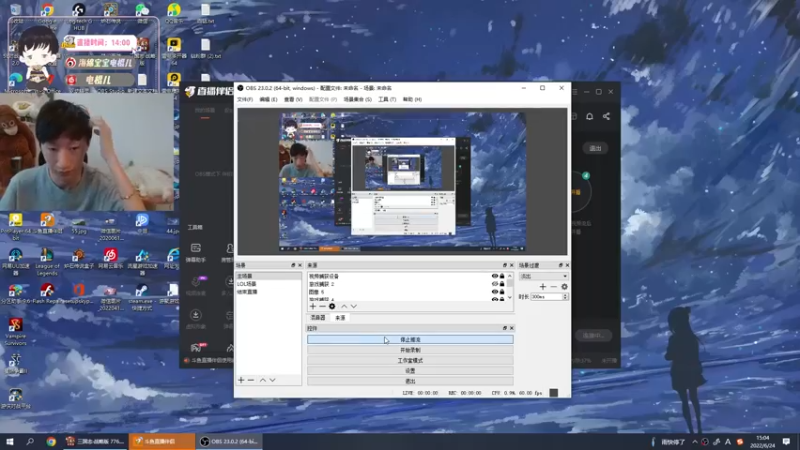Open 网易云音乐 desktop shortcut
This screenshot has width=800, height=450.
pyautogui.click(x=110, y=259)
